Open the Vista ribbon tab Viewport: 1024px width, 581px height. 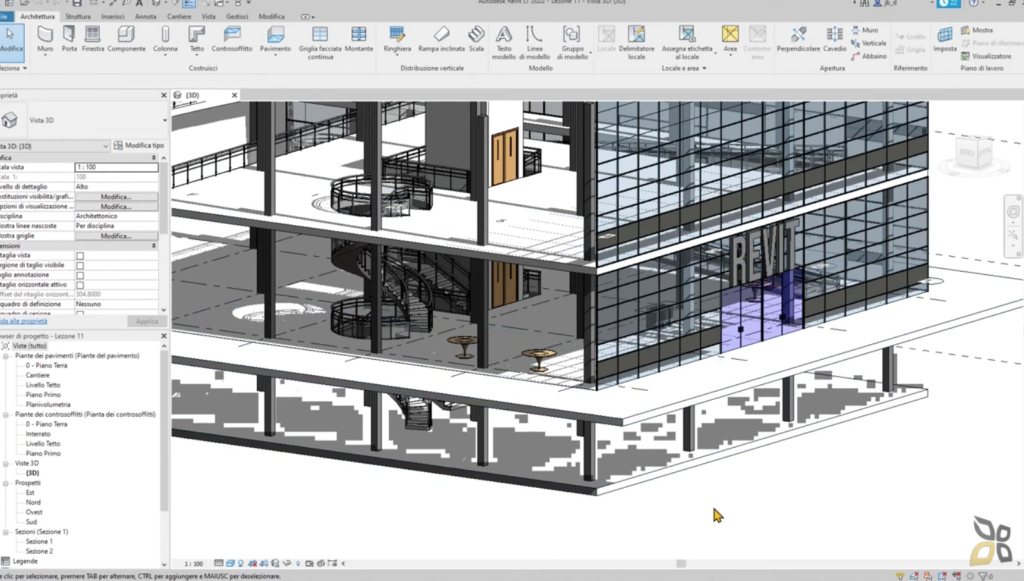tap(208, 16)
